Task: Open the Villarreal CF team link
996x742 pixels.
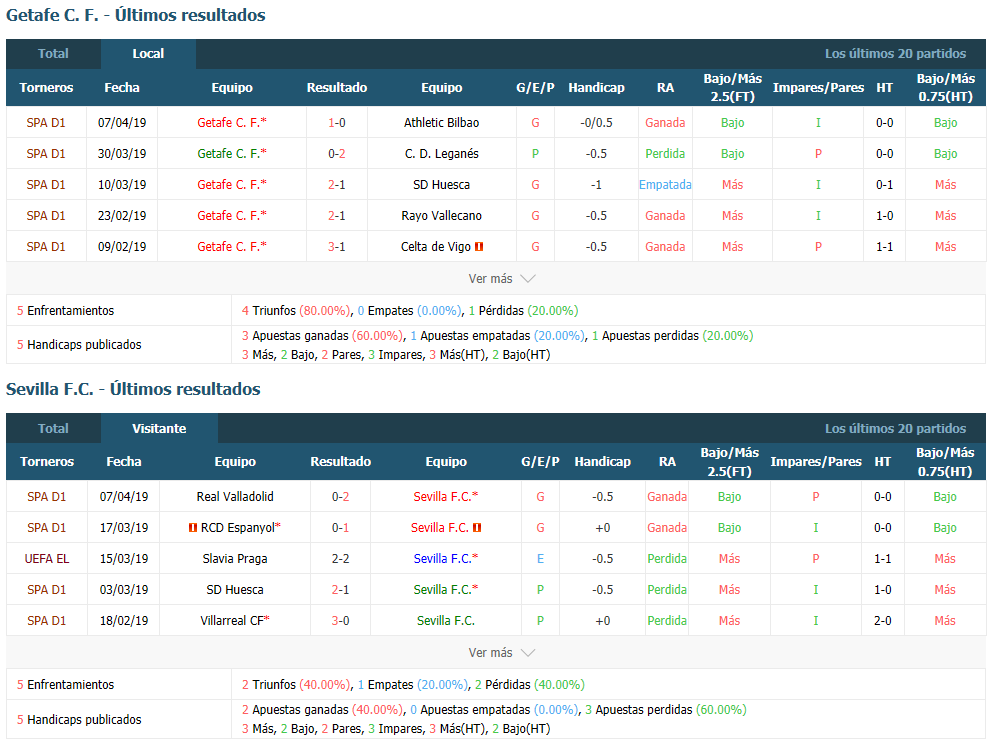Action: click(232, 621)
